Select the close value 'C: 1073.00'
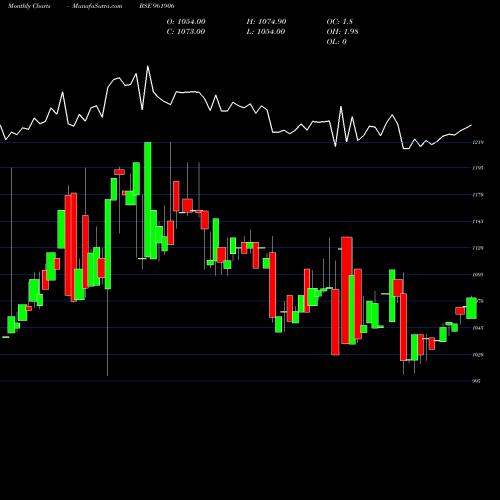Viewport: 500px width, 500px height. [186, 32]
